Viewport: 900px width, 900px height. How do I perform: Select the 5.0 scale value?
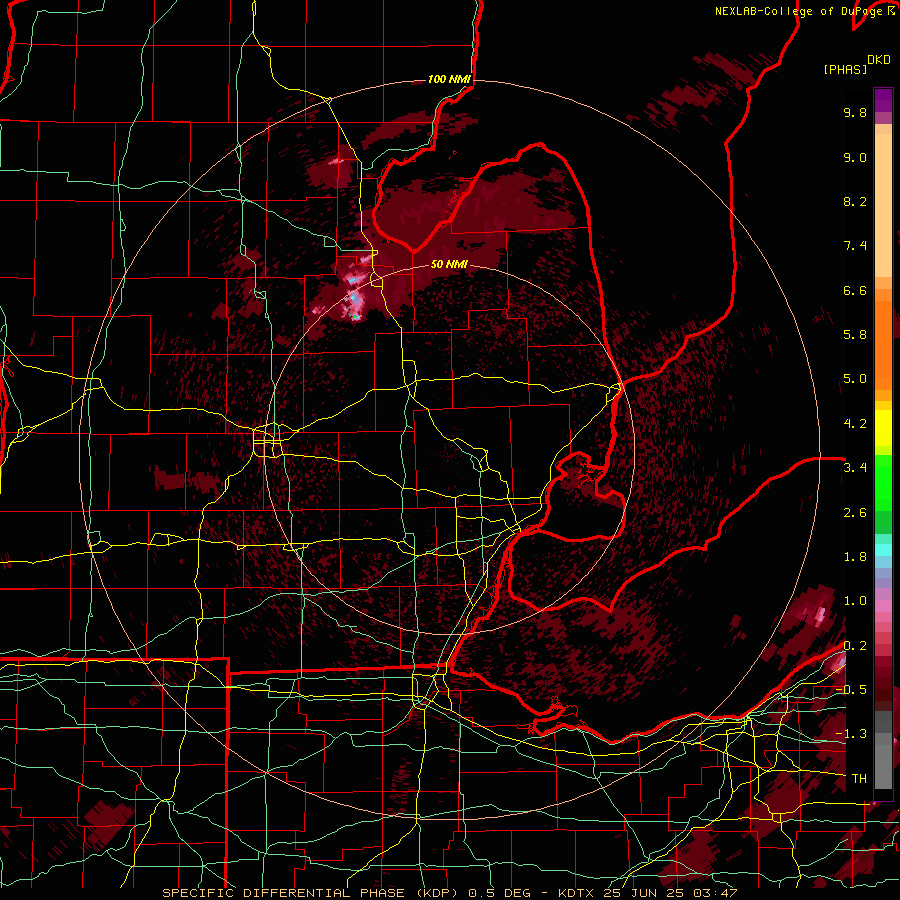pos(855,379)
